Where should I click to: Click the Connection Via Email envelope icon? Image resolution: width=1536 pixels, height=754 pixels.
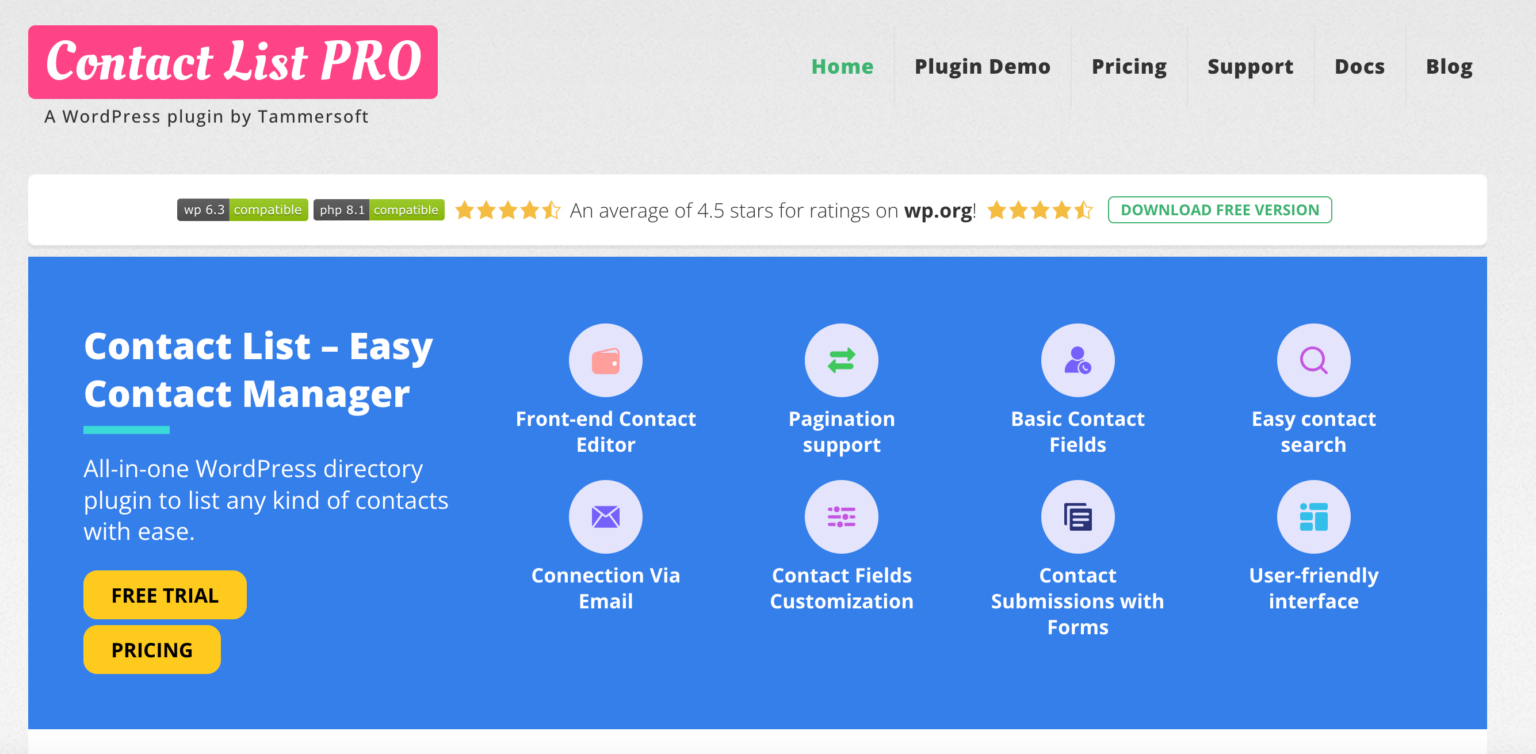605,517
